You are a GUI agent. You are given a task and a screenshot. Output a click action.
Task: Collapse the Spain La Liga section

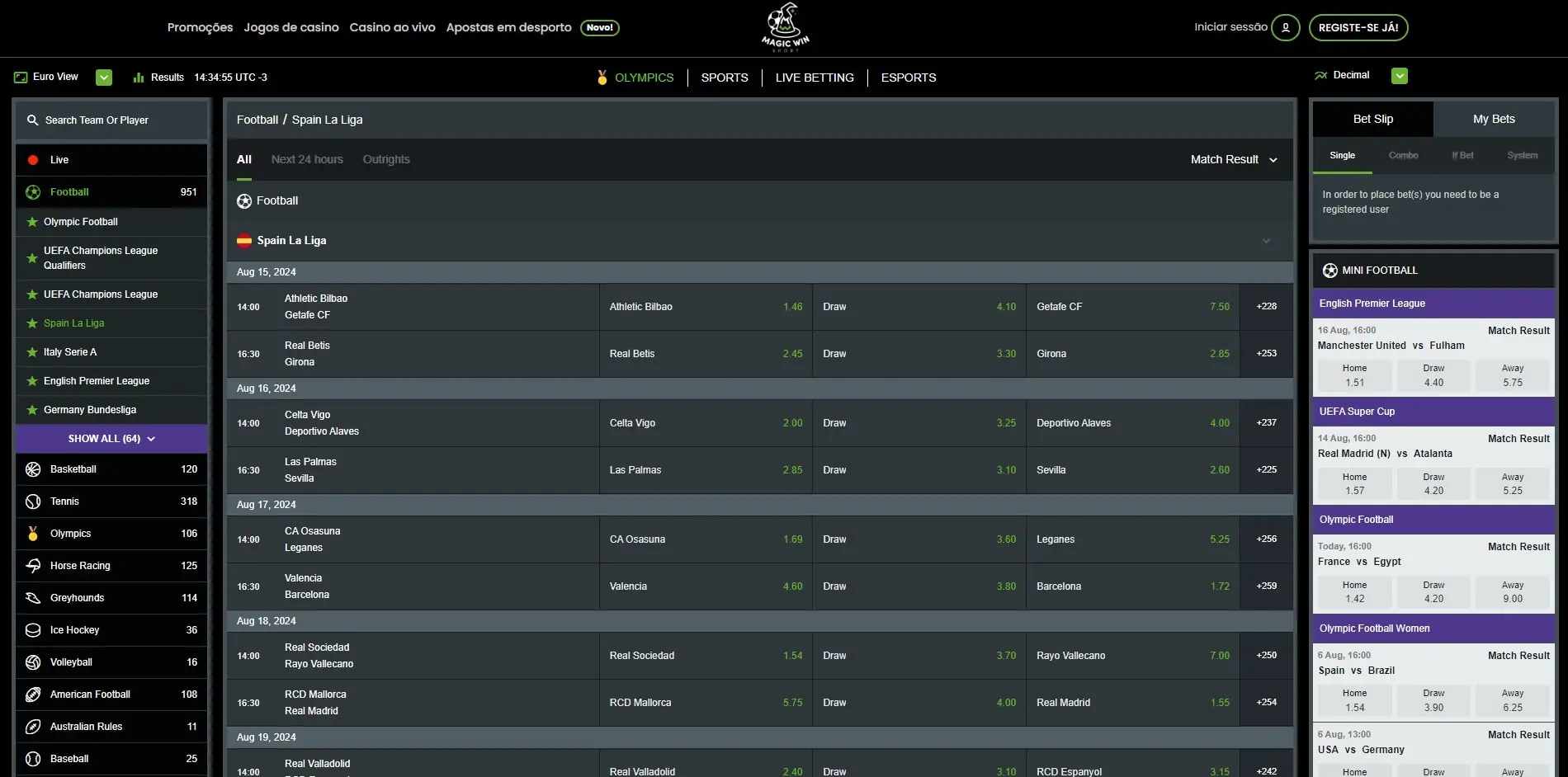pyautogui.click(x=1265, y=241)
